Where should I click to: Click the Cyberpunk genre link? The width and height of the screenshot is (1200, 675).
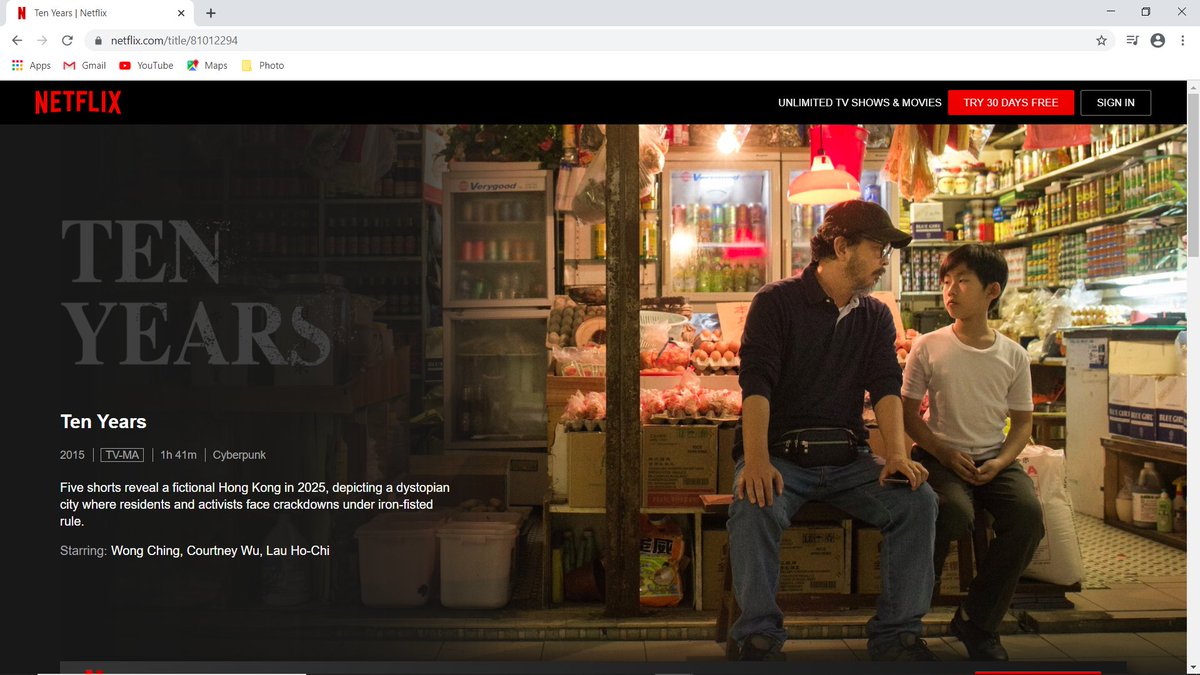coord(239,455)
